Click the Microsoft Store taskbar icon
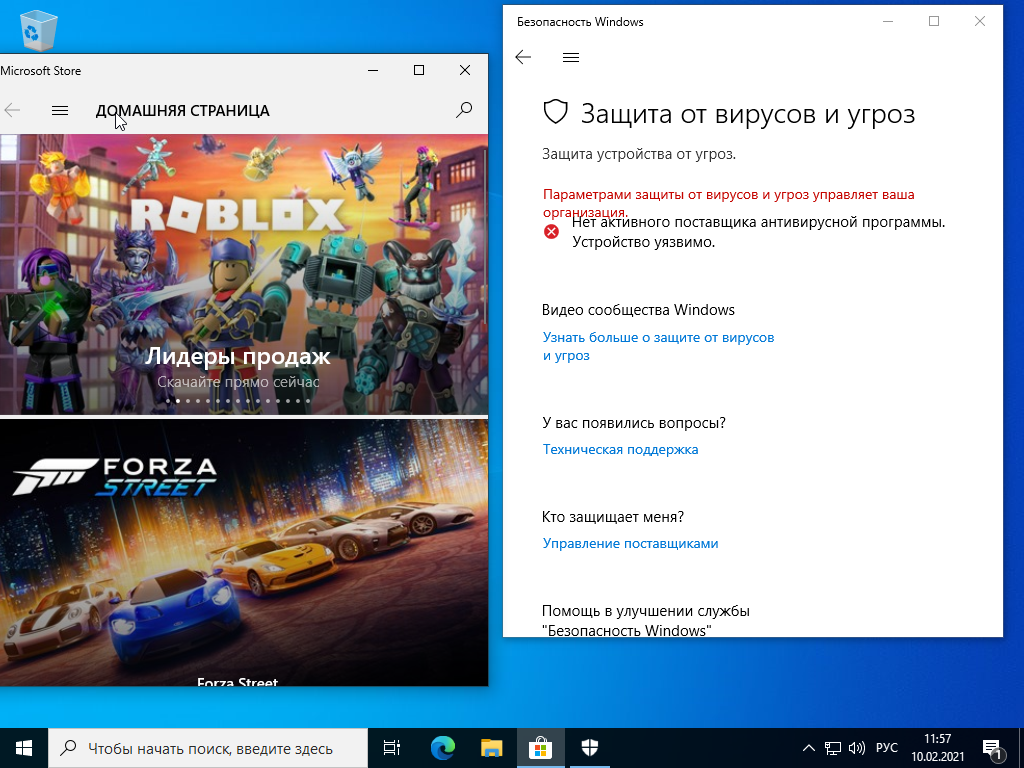This screenshot has width=1024, height=768. 541,748
